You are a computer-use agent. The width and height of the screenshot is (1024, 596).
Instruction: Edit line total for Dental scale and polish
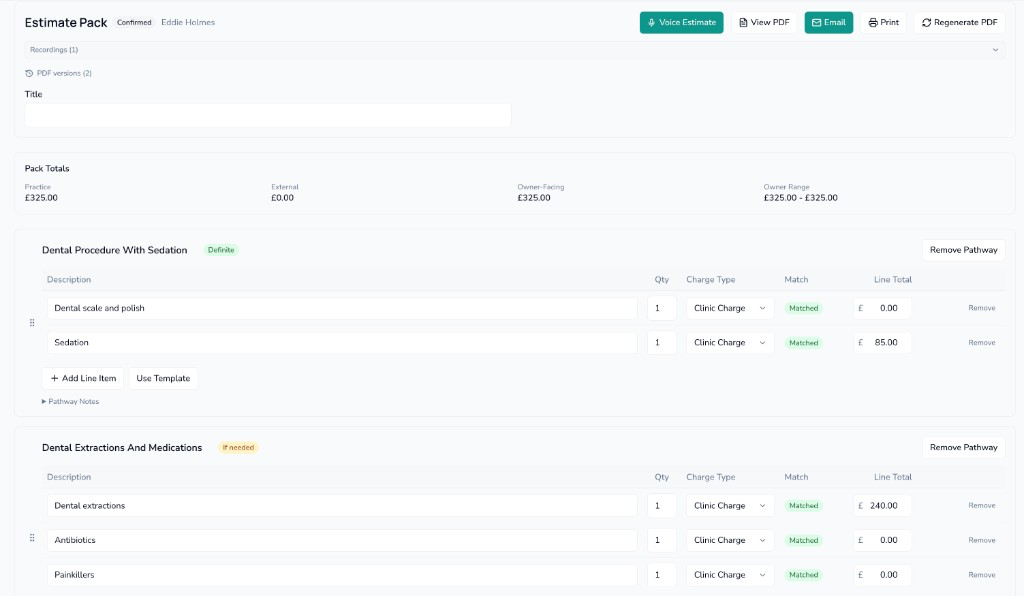[882, 308]
